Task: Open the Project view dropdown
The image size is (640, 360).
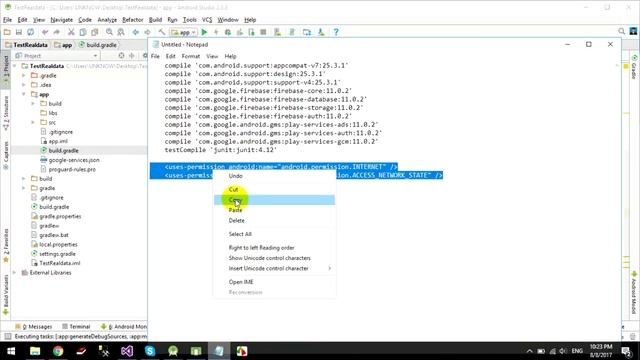Action: click(x=56, y=56)
